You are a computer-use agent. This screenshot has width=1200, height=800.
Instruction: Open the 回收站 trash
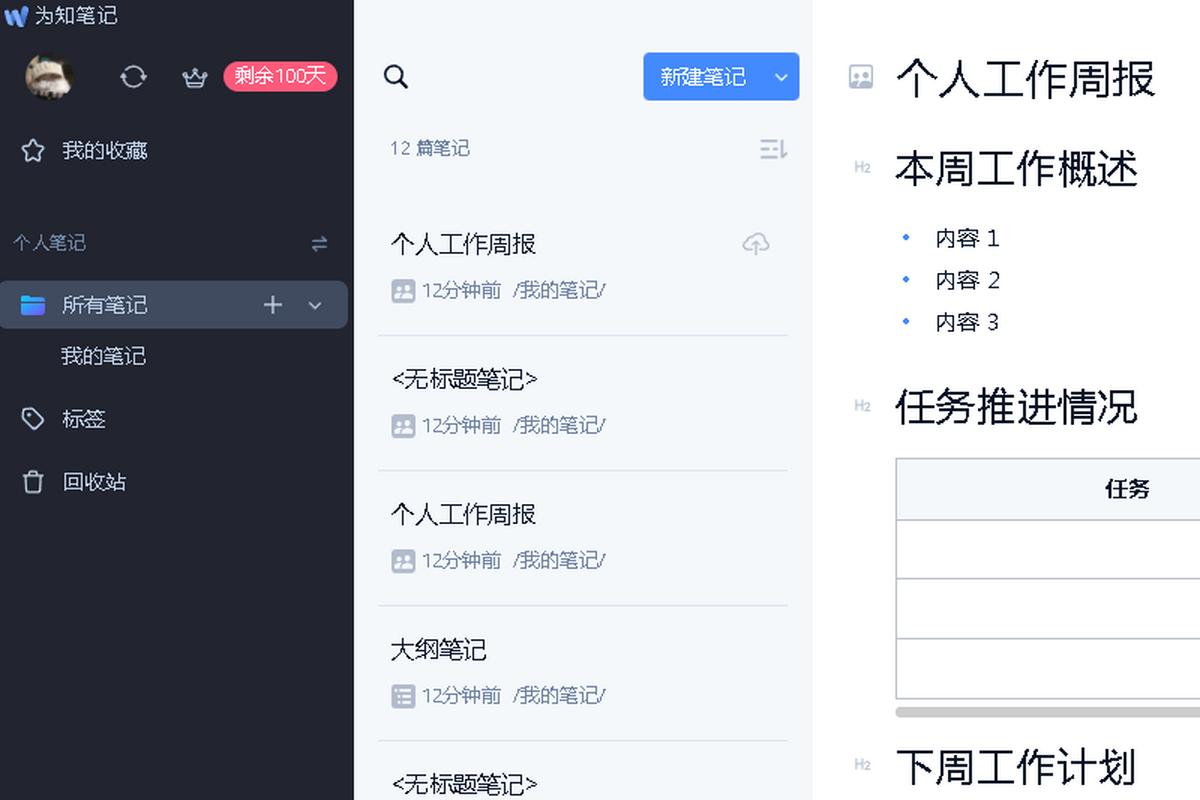point(94,482)
